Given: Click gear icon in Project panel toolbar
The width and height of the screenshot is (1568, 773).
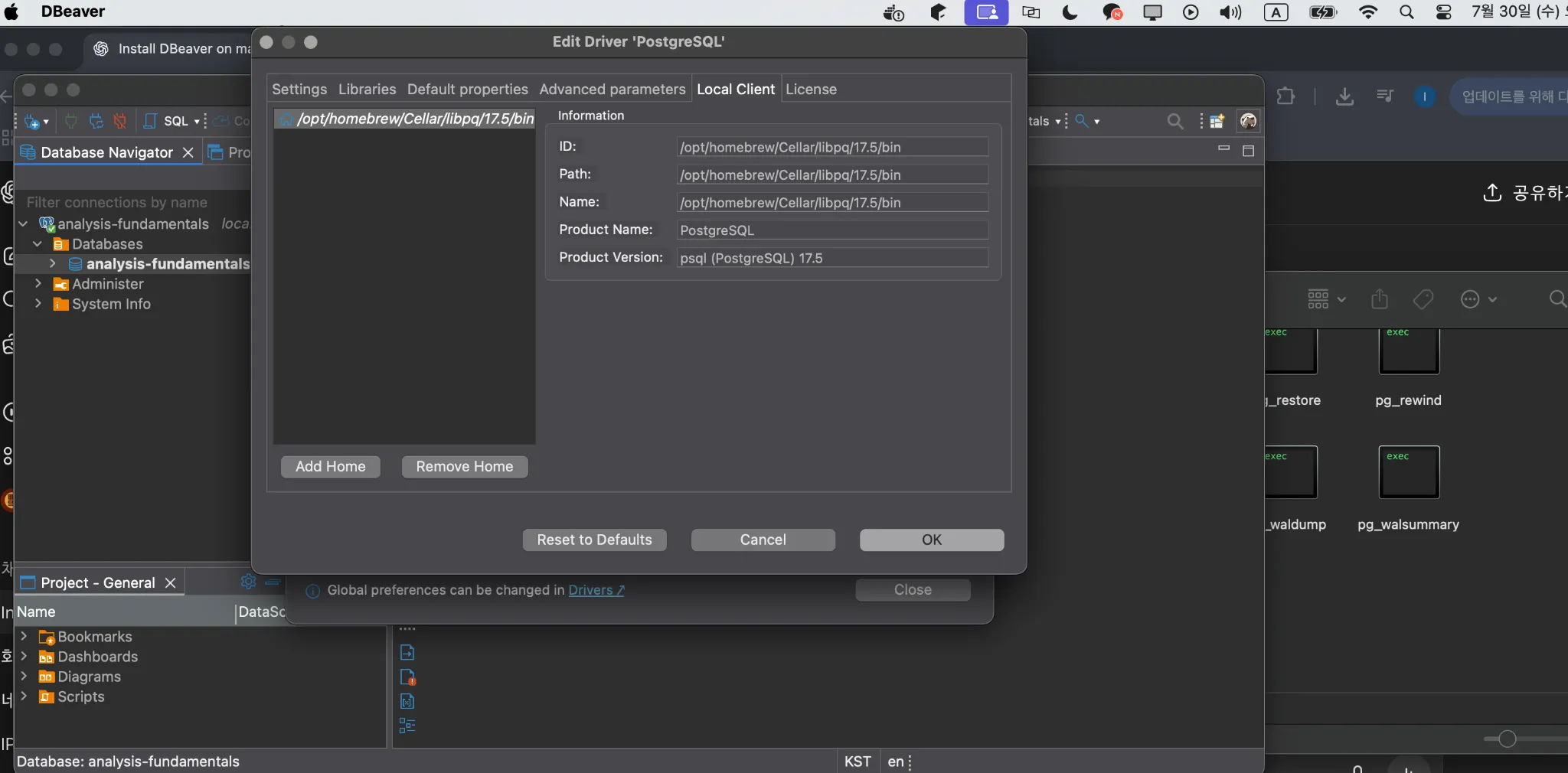Looking at the screenshot, I should pyautogui.click(x=248, y=582).
